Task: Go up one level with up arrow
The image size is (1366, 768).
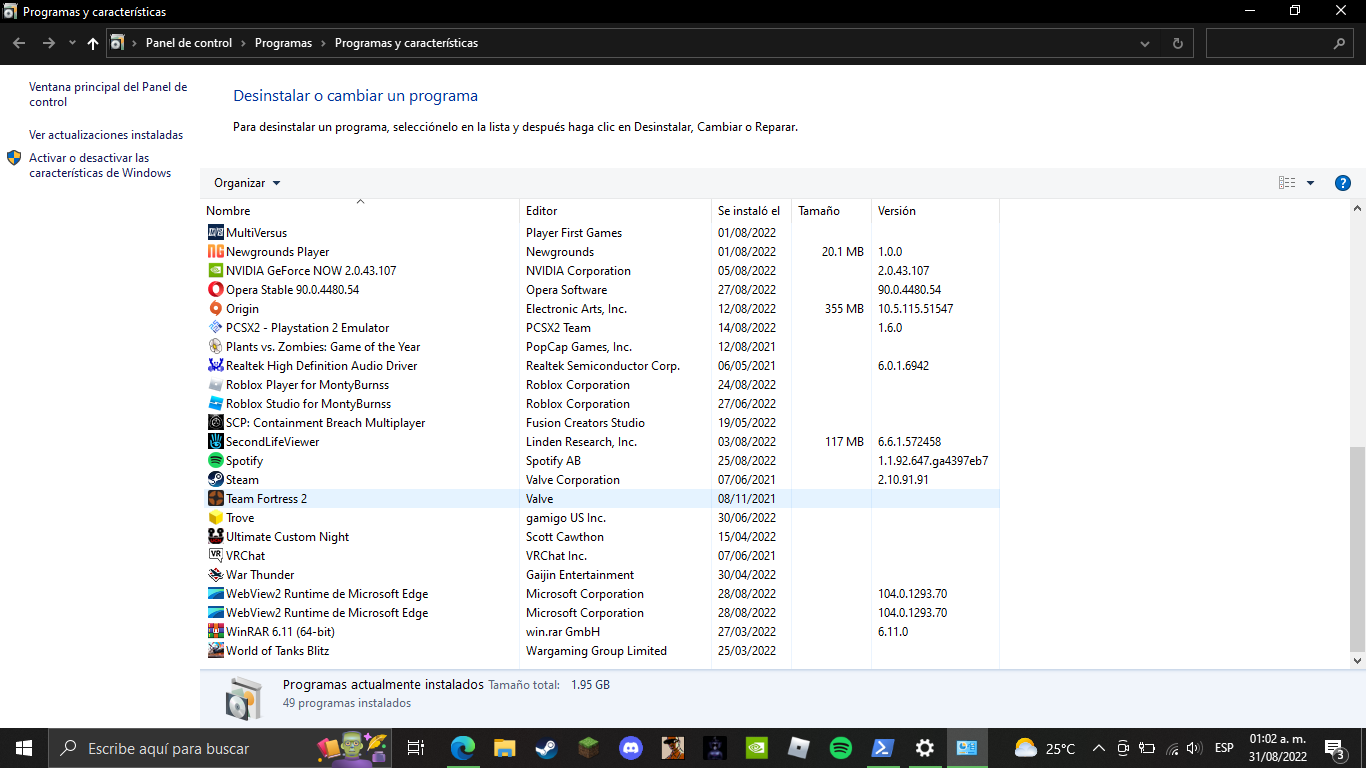Action: [93, 44]
